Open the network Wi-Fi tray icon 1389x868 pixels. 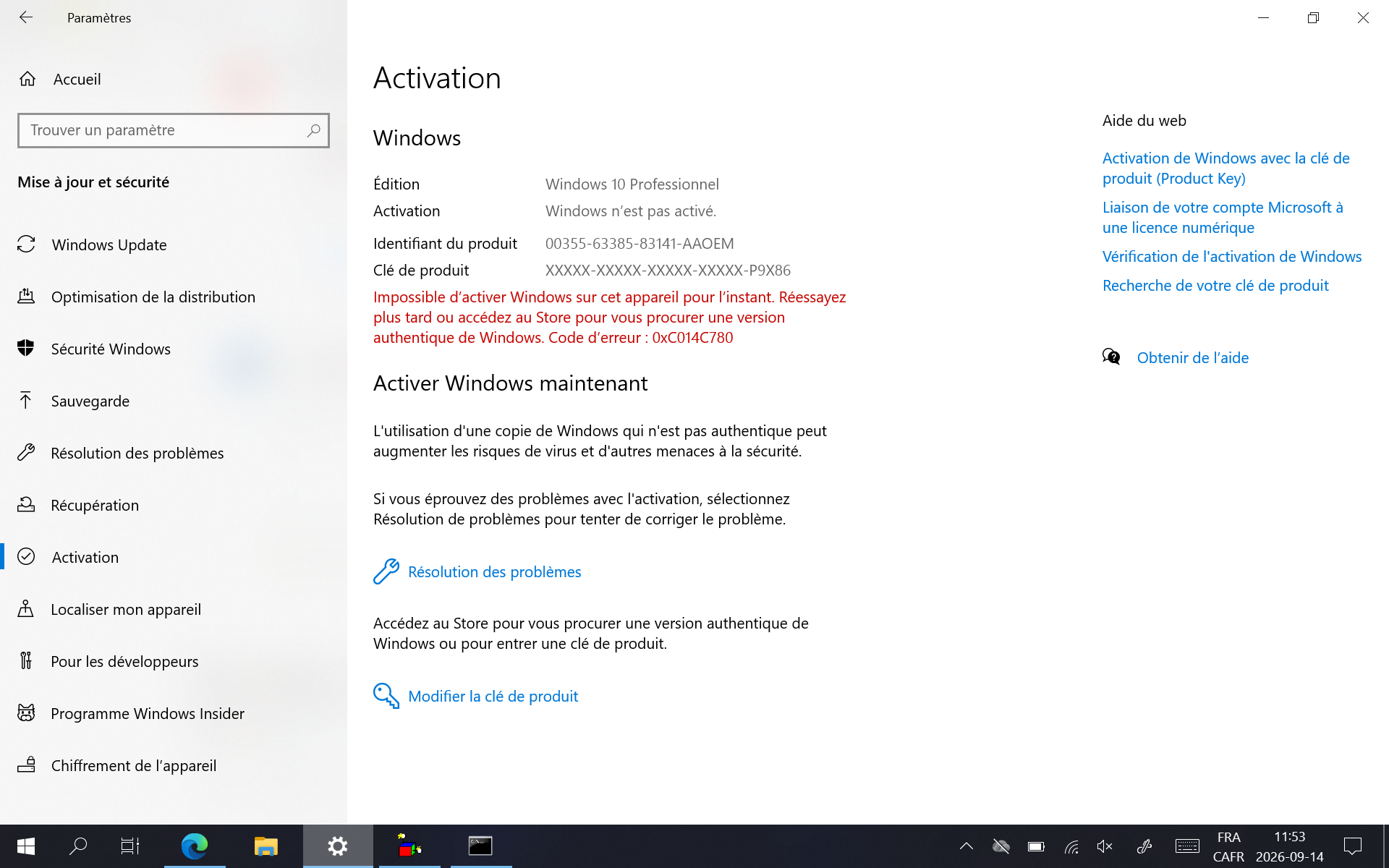pos(1071,846)
